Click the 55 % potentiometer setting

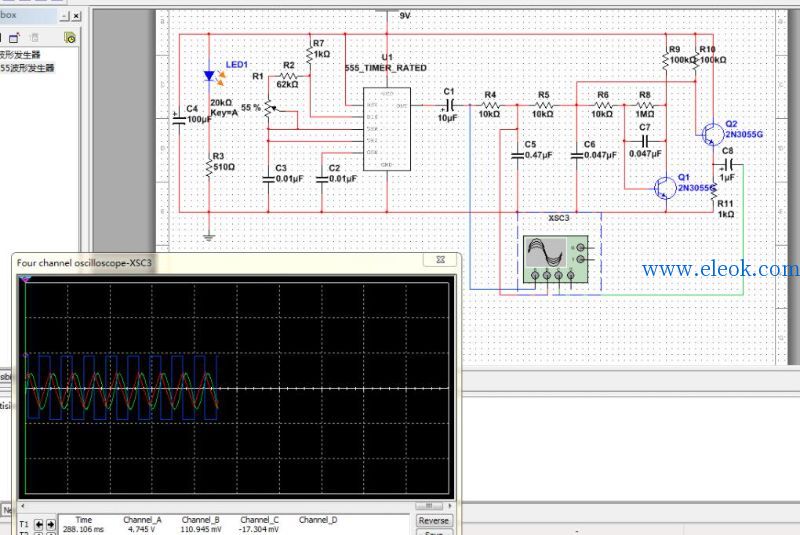(x=251, y=108)
